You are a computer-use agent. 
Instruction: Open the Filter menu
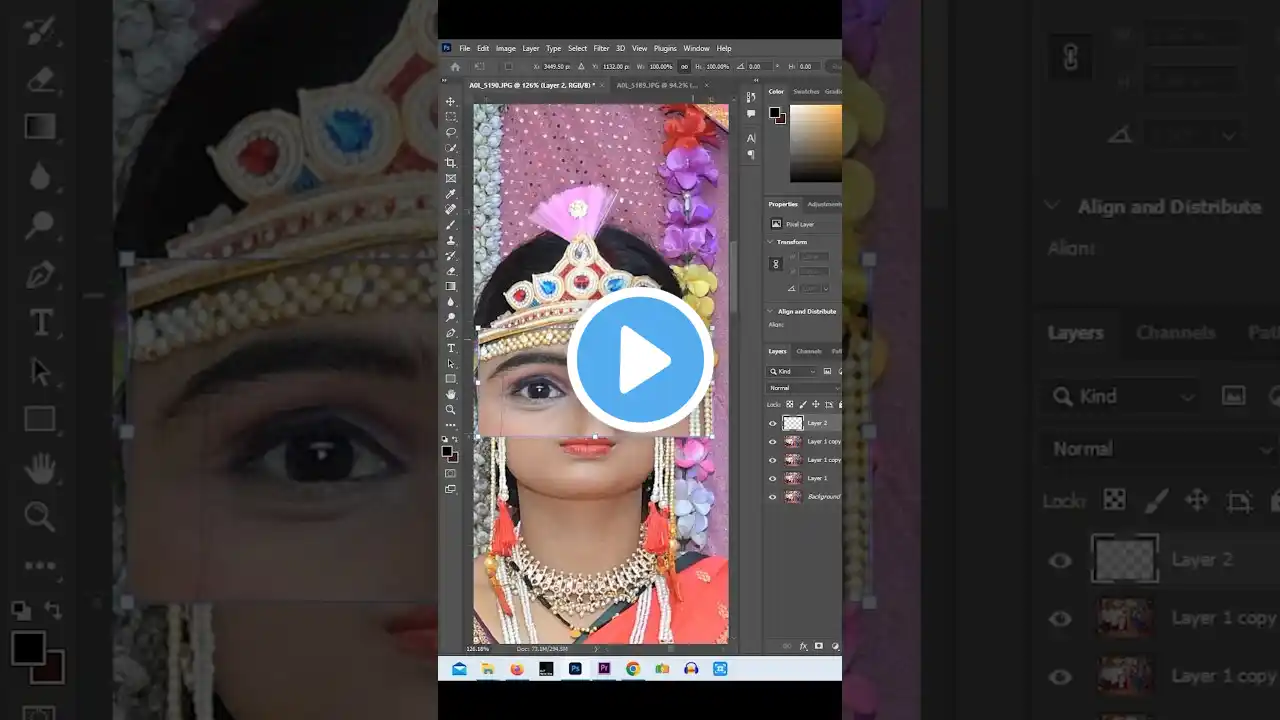(x=601, y=48)
